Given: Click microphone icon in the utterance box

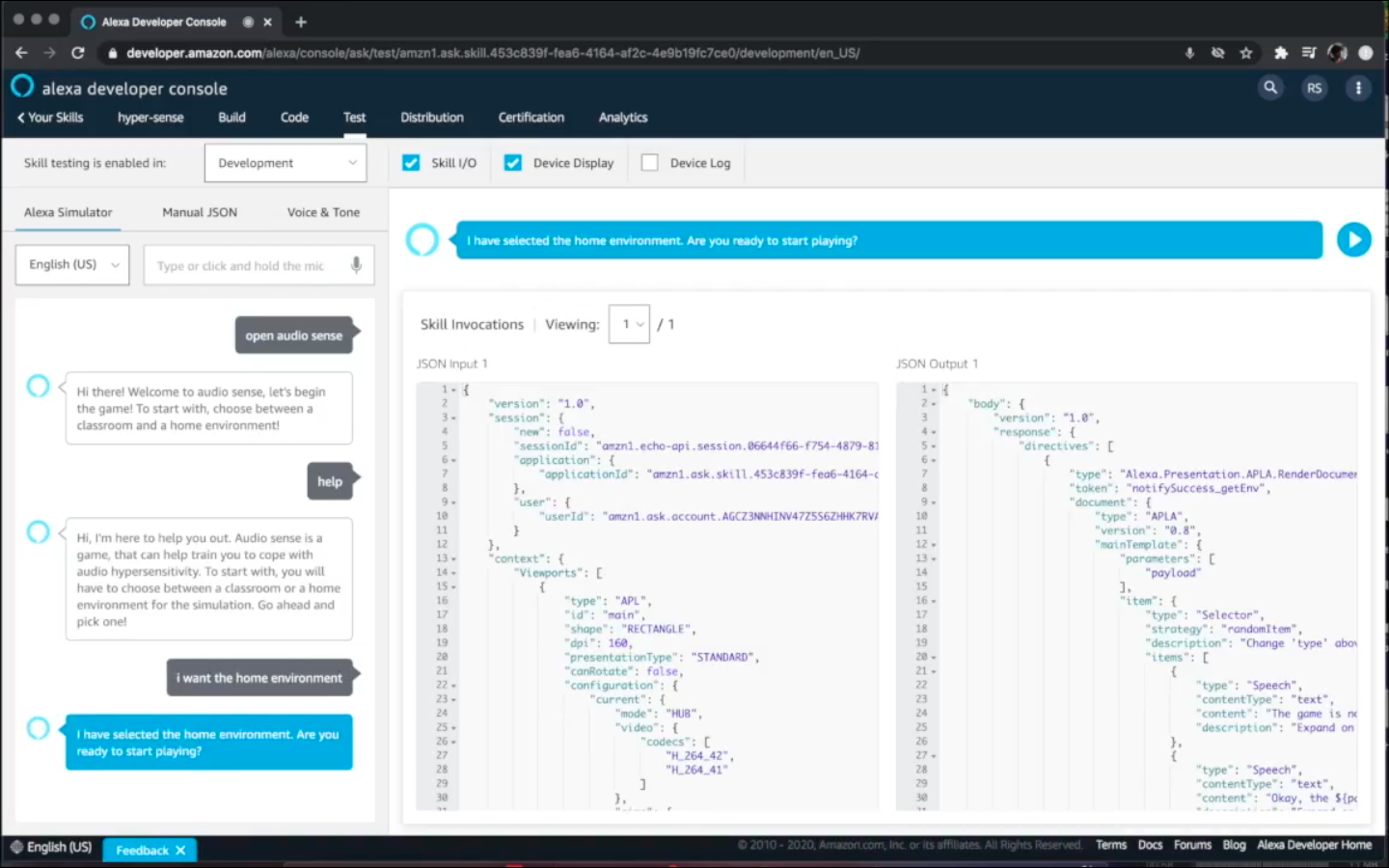Looking at the screenshot, I should (x=356, y=265).
